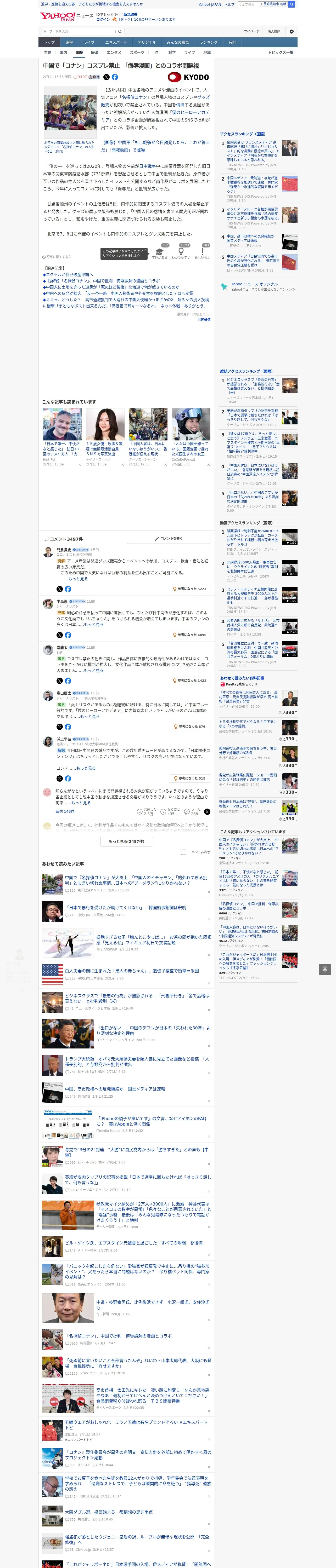Expand 中島恵's comment via もっと見る
The image size is (336, 1568).
[x=94, y=625]
